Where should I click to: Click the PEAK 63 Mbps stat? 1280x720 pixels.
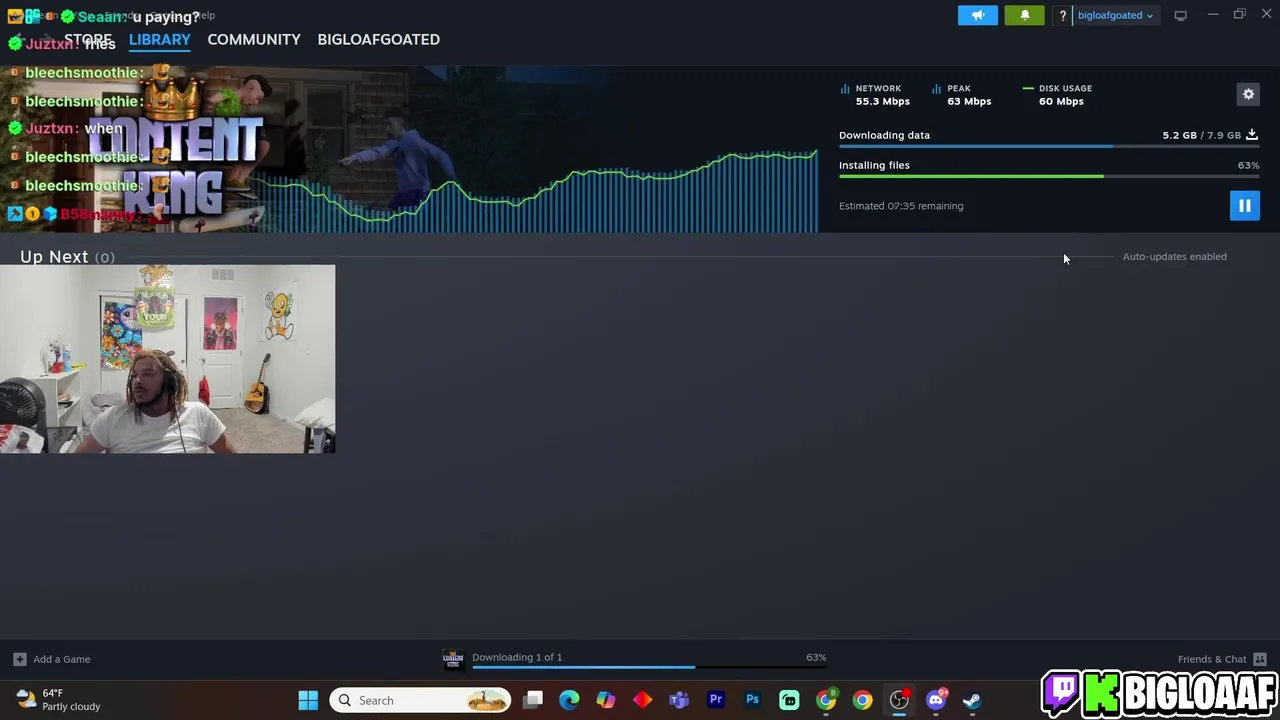pyautogui.click(x=962, y=95)
